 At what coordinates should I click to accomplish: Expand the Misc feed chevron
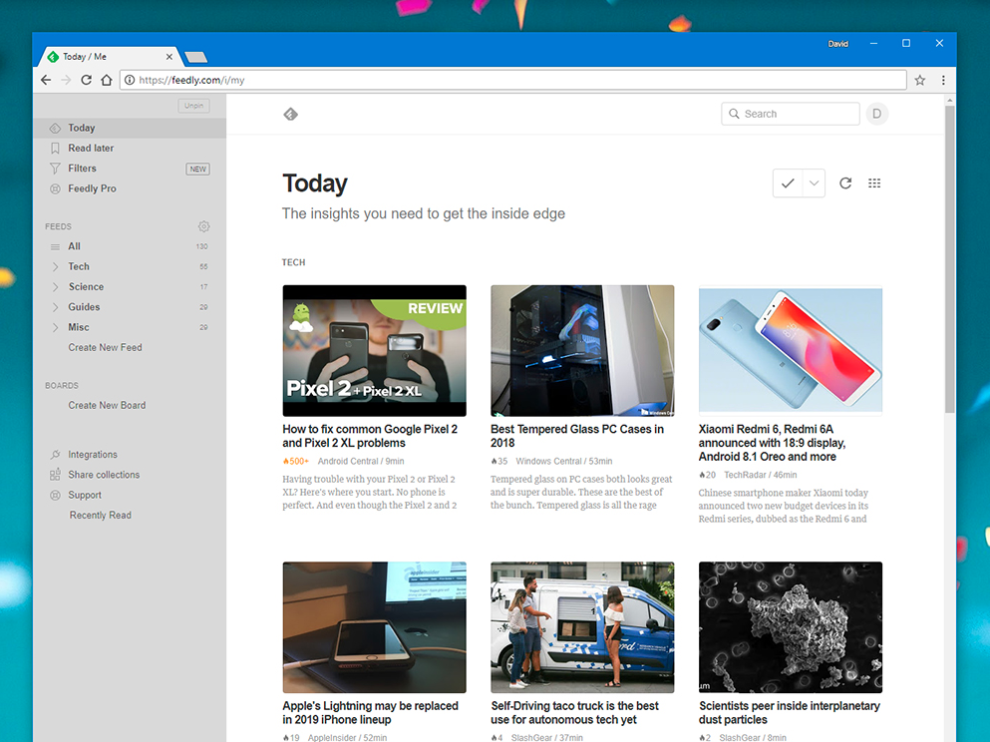point(55,327)
